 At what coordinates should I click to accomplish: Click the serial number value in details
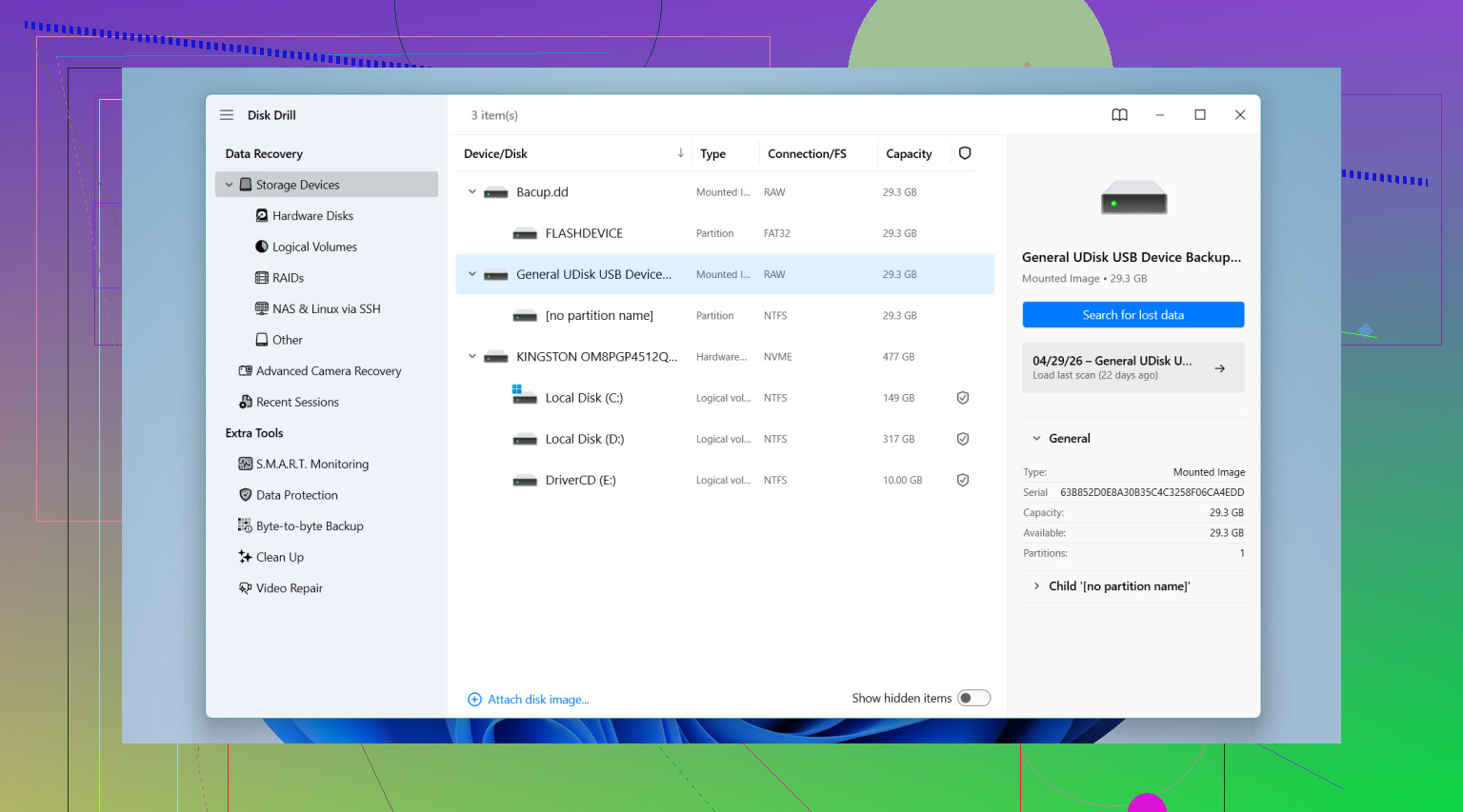(x=1152, y=492)
